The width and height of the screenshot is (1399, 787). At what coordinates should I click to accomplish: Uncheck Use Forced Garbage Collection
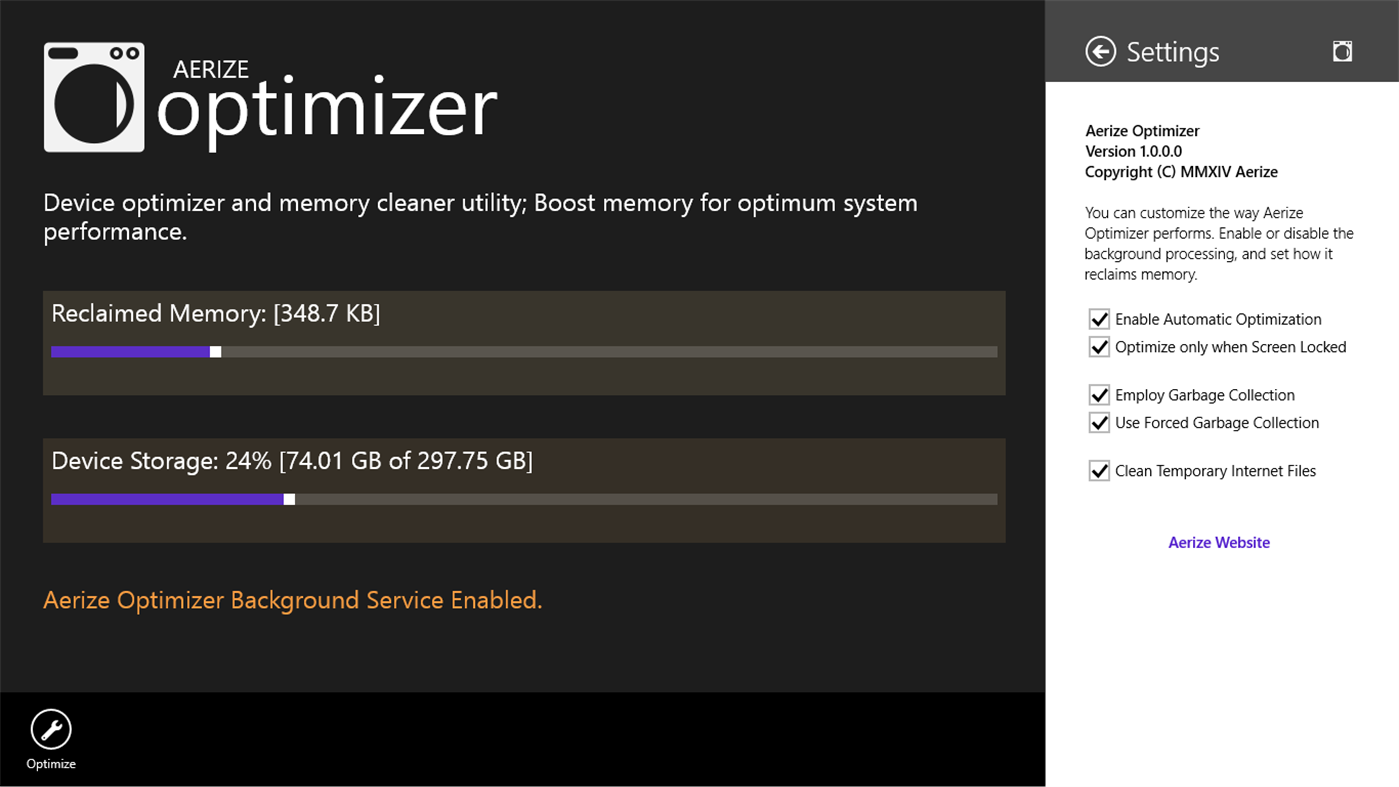click(1099, 422)
